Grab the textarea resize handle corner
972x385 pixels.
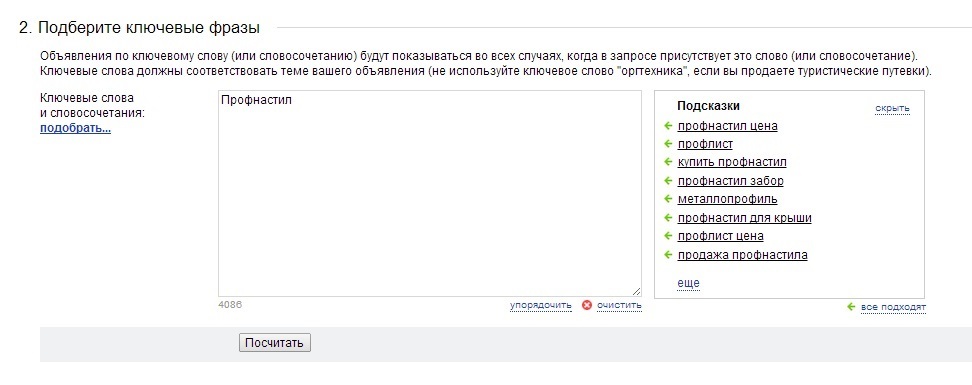[637, 291]
